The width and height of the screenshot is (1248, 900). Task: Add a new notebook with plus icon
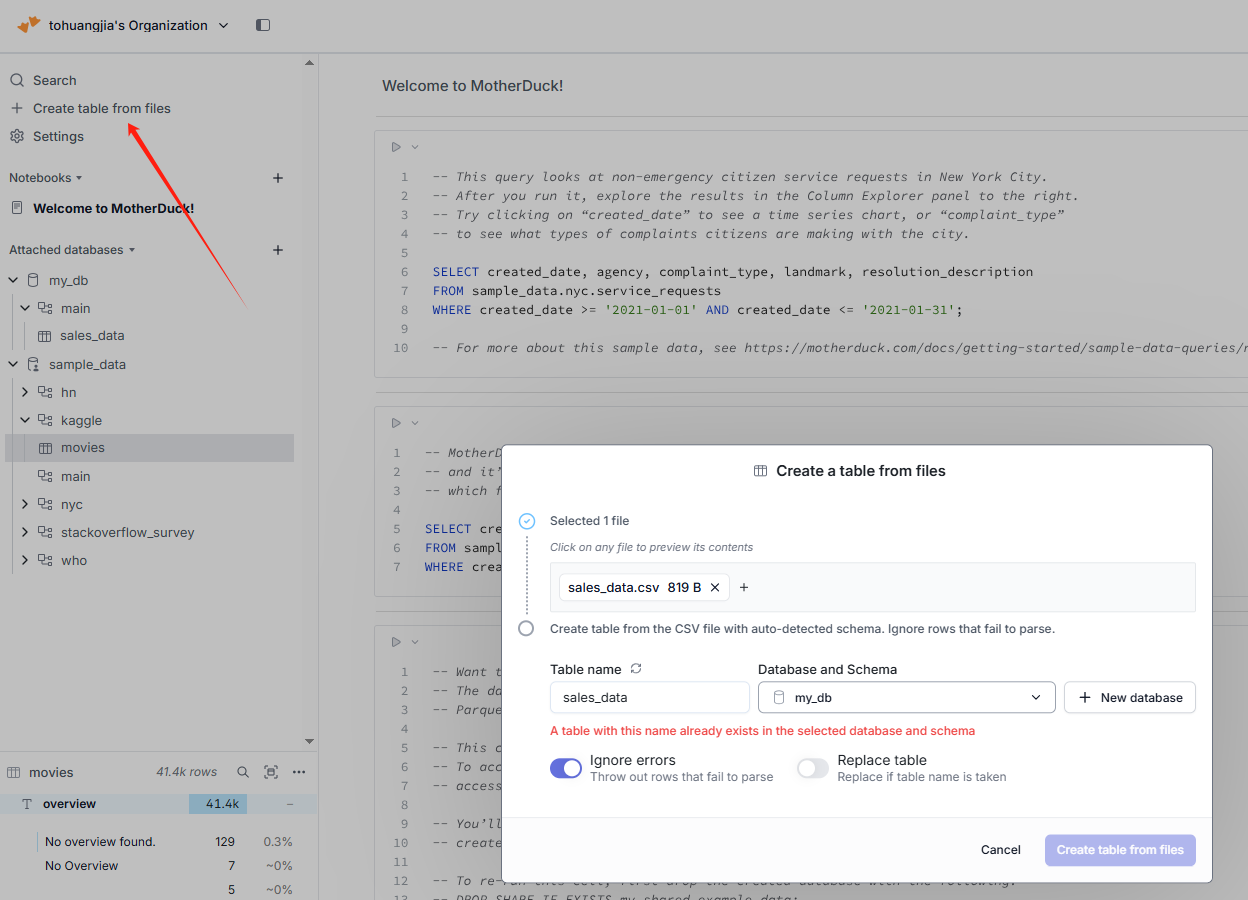[278, 178]
